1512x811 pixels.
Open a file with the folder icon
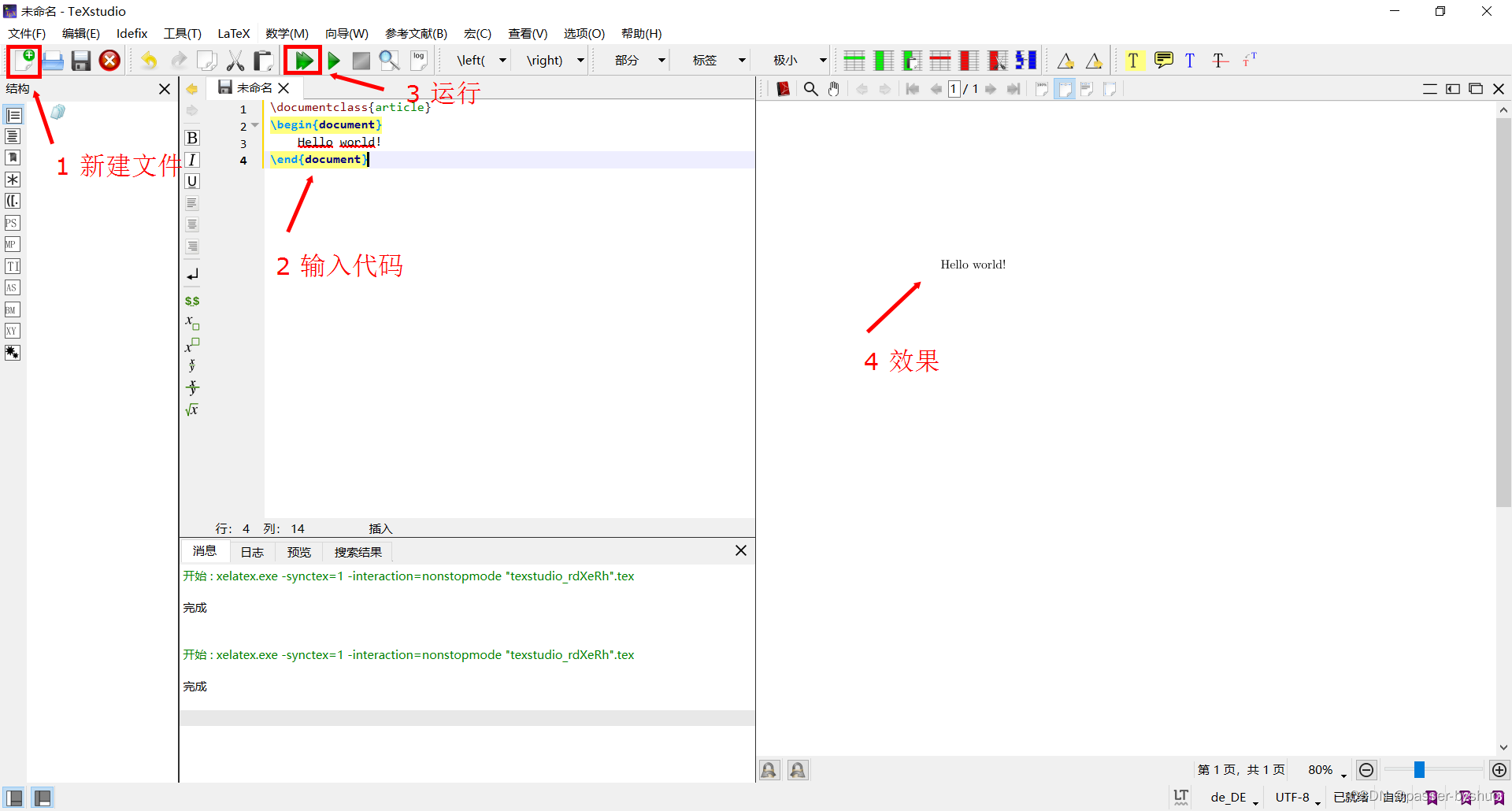click(x=53, y=61)
